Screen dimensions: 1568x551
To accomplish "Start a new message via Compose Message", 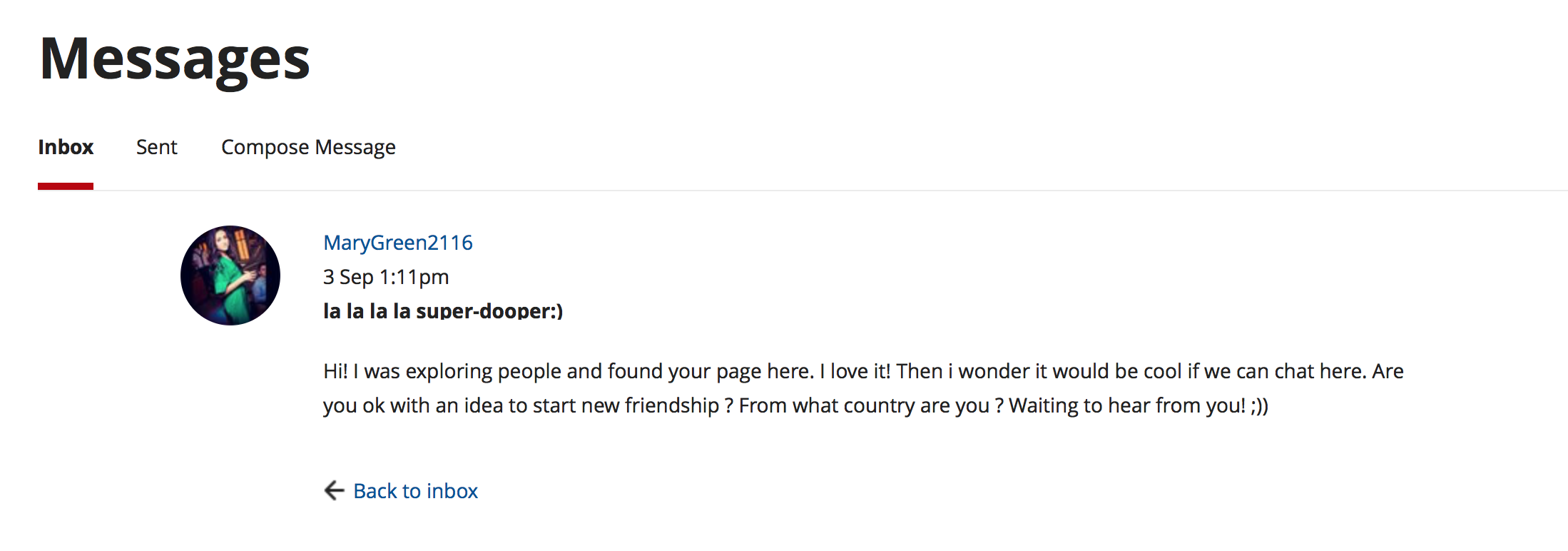I will [308, 148].
